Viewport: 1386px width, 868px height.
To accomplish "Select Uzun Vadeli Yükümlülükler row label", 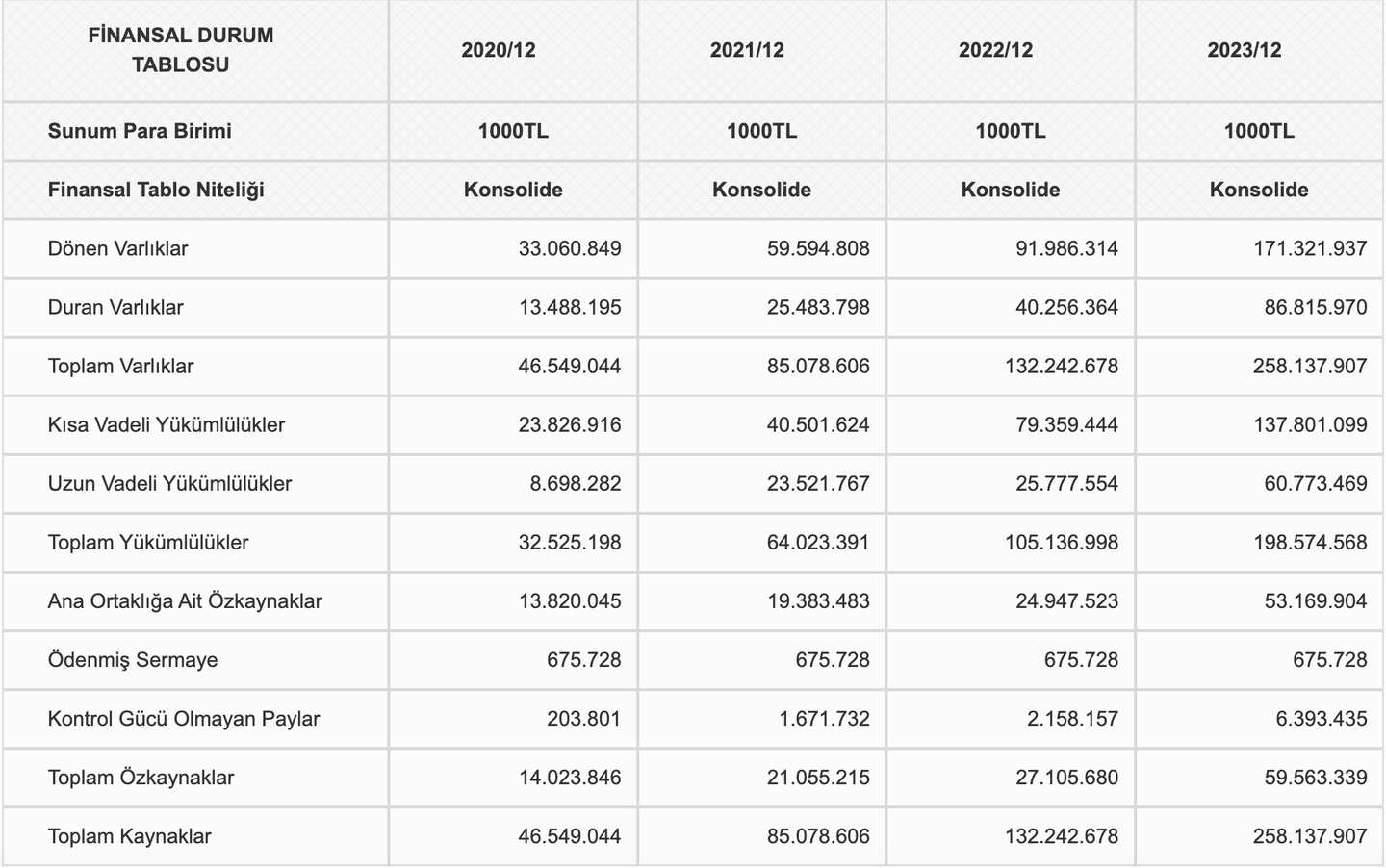I will tap(169, 483).
